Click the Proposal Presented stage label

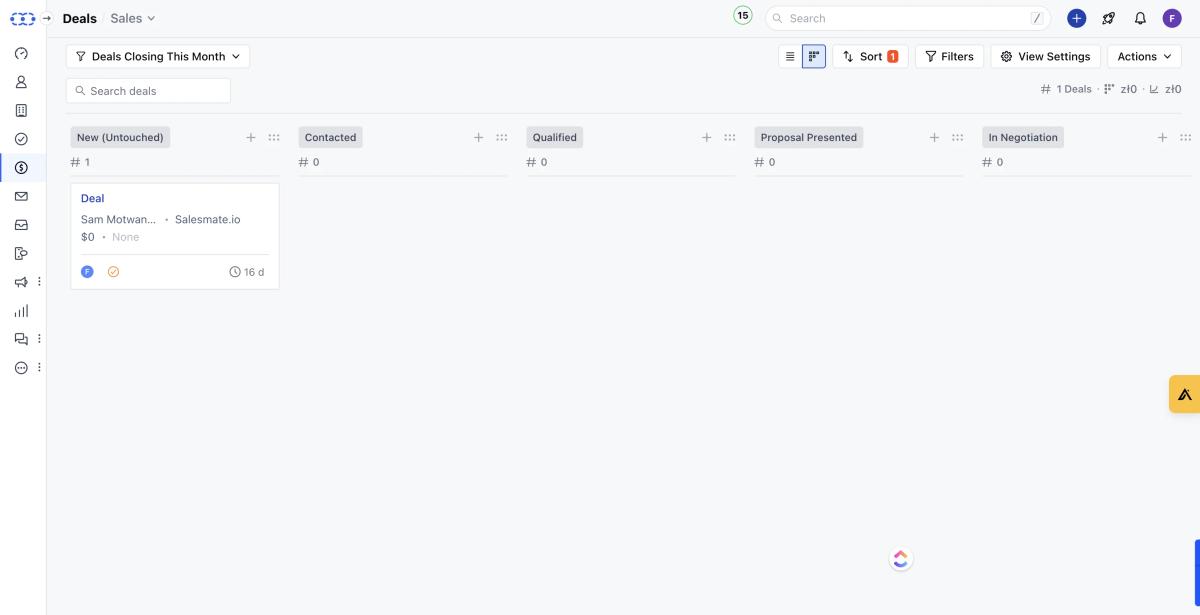tap(809, 138)
